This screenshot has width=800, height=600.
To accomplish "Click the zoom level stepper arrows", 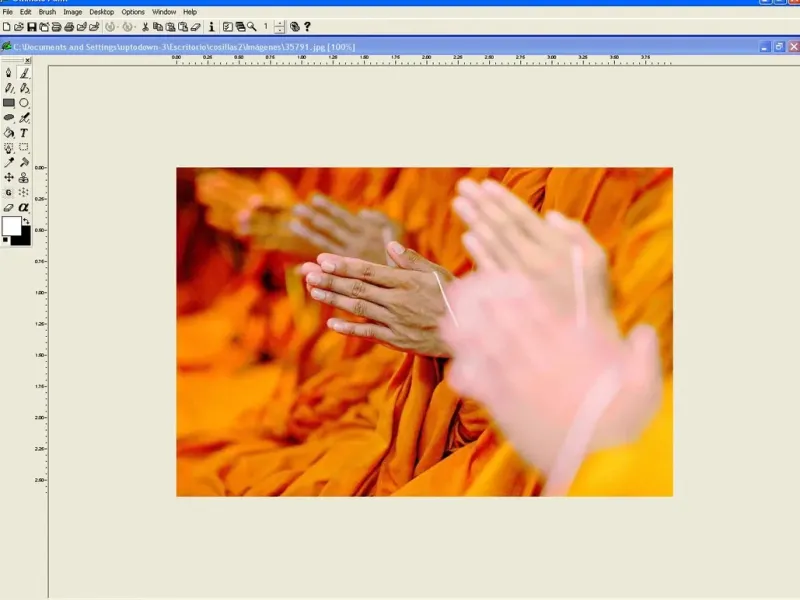I will click(x=280, y=27).
